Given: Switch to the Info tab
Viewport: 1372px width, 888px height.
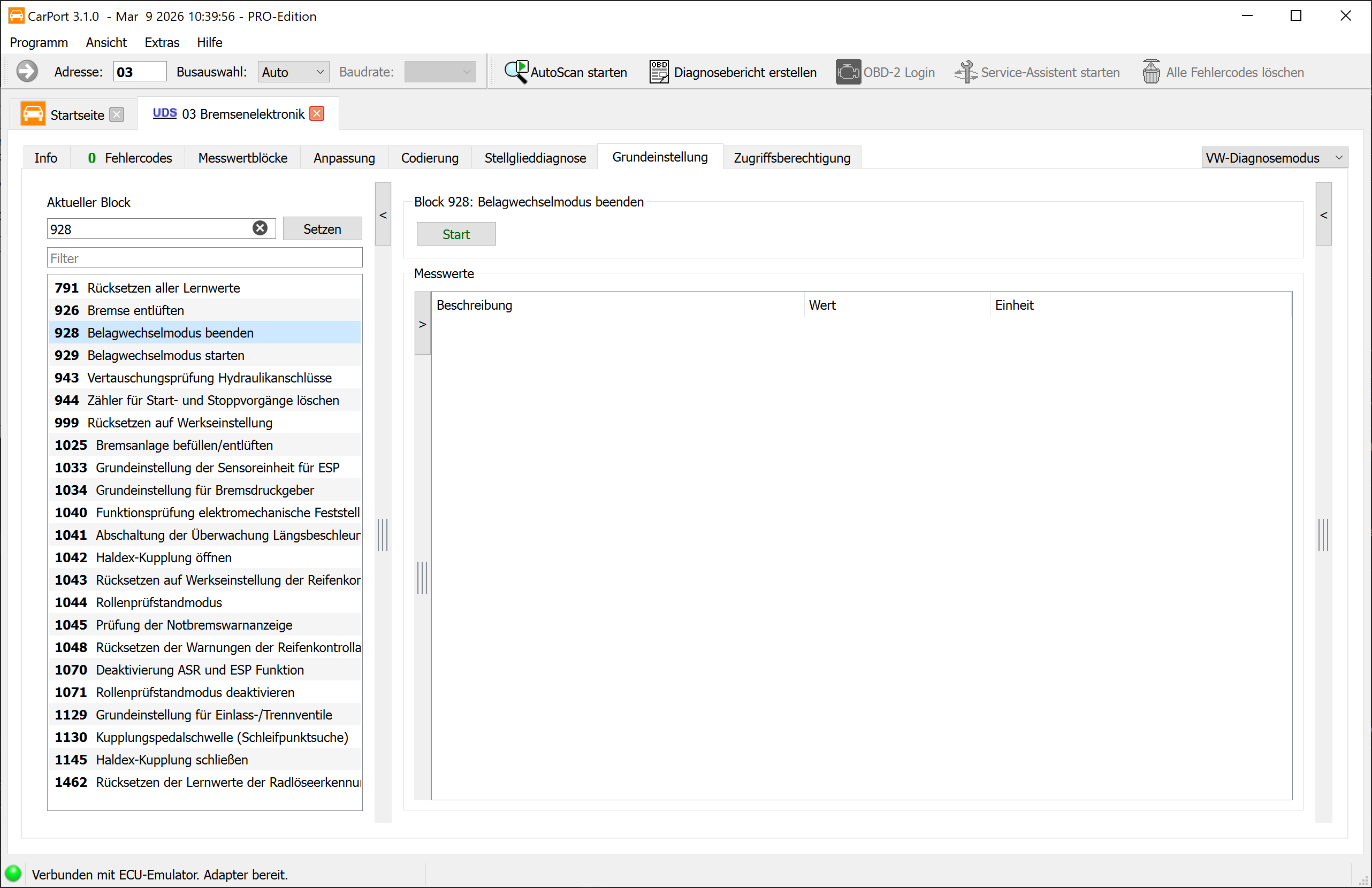Looking at the screenshot, I should pos(45,158).
